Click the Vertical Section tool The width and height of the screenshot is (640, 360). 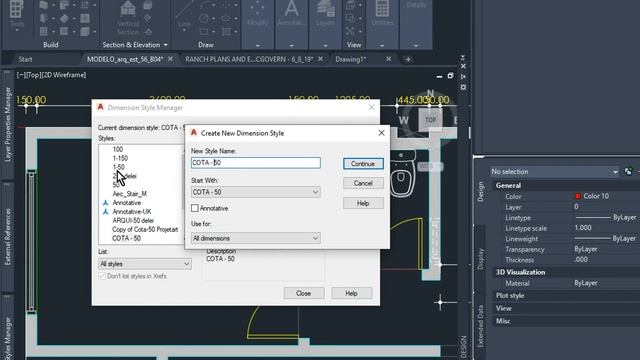tap(128, 18)
